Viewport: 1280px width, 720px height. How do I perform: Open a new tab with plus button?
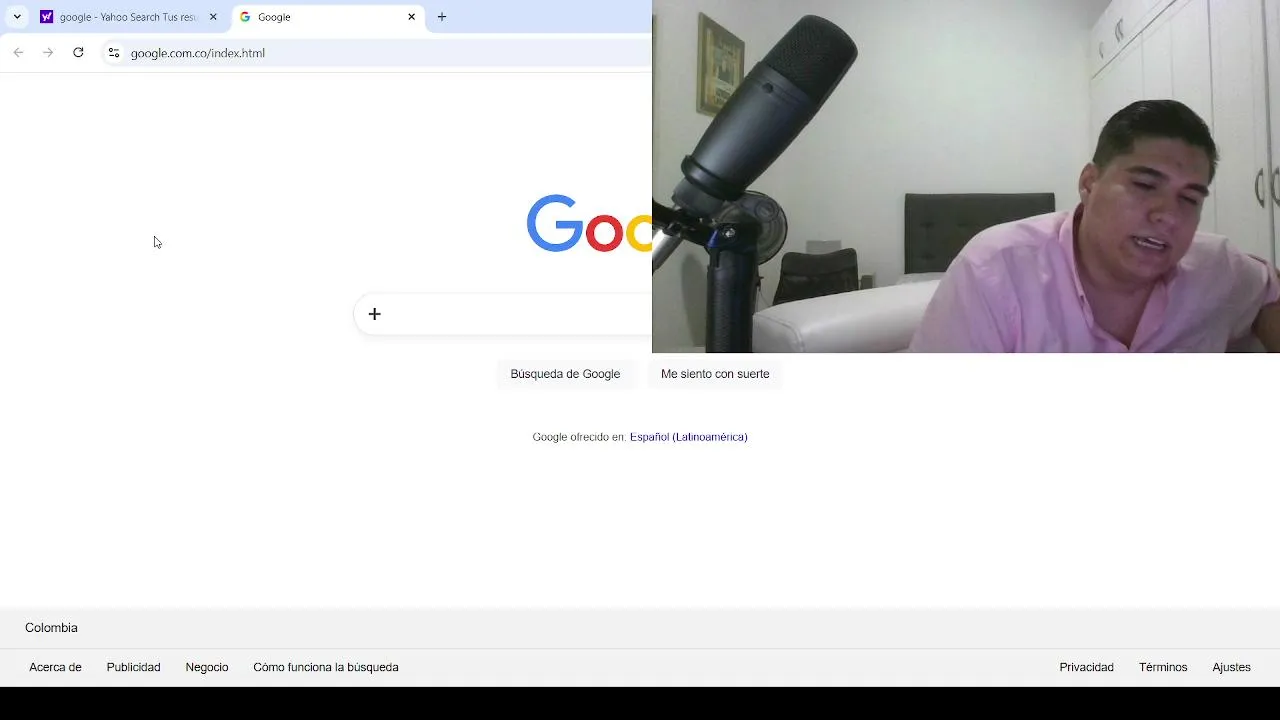tap(442, 17)
